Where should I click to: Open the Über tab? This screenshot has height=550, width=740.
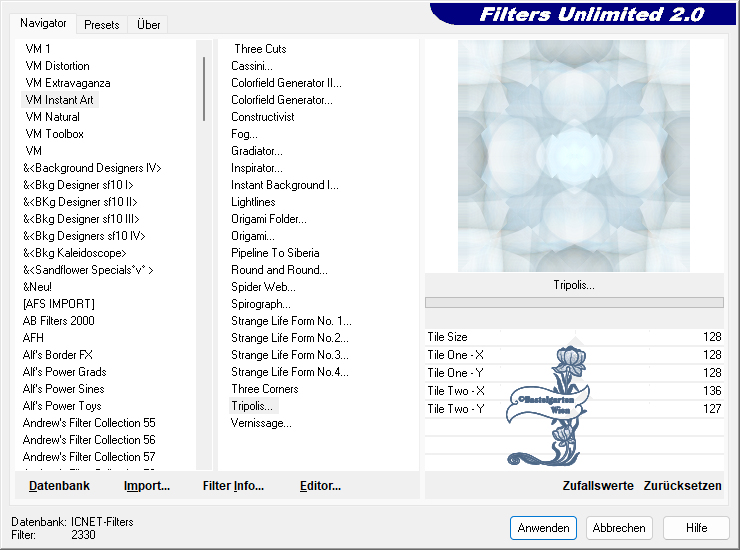[x=148, y=25]
